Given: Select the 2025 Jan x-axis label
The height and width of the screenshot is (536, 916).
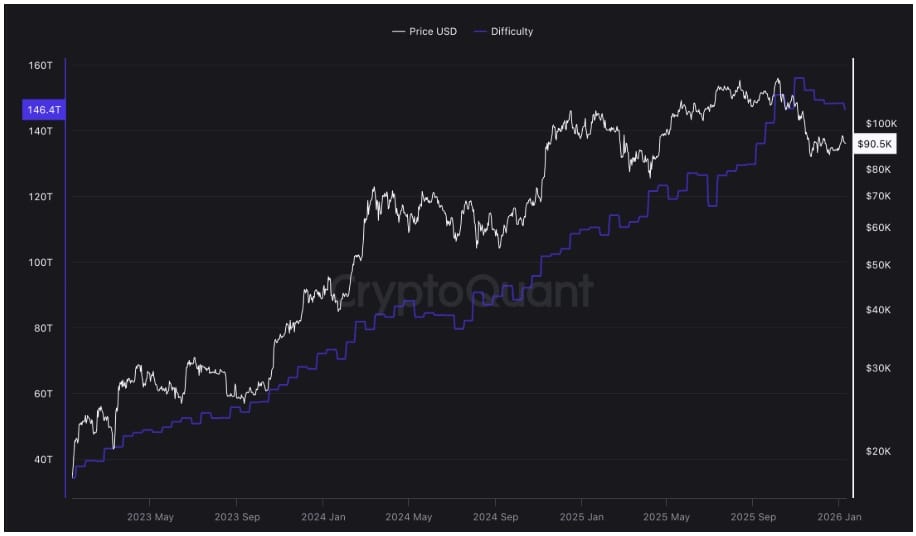Looking at the screenshot, I should click(581, 517).
